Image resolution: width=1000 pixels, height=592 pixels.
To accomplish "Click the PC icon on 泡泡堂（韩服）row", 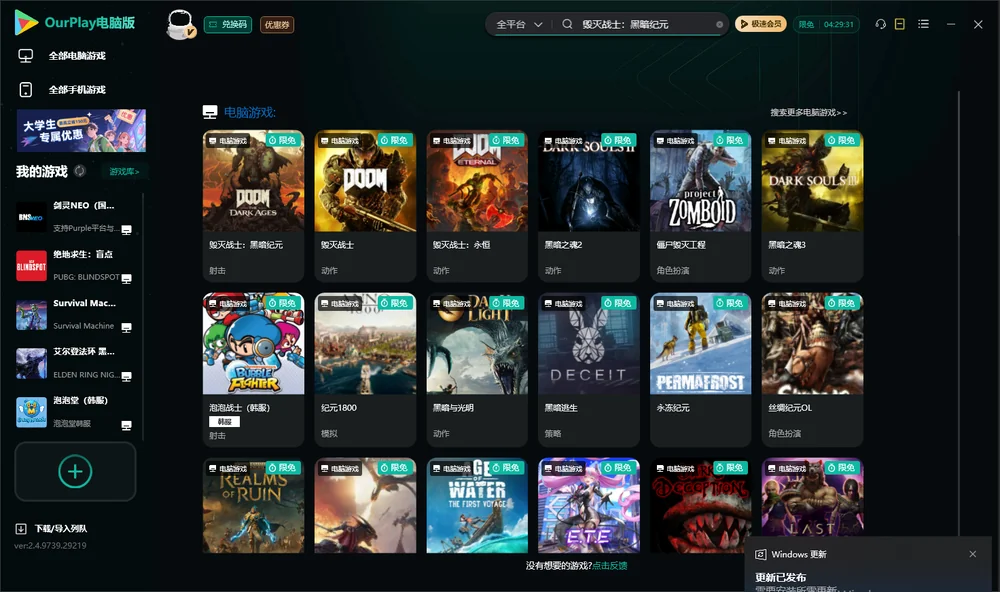I will pos(126,426).
